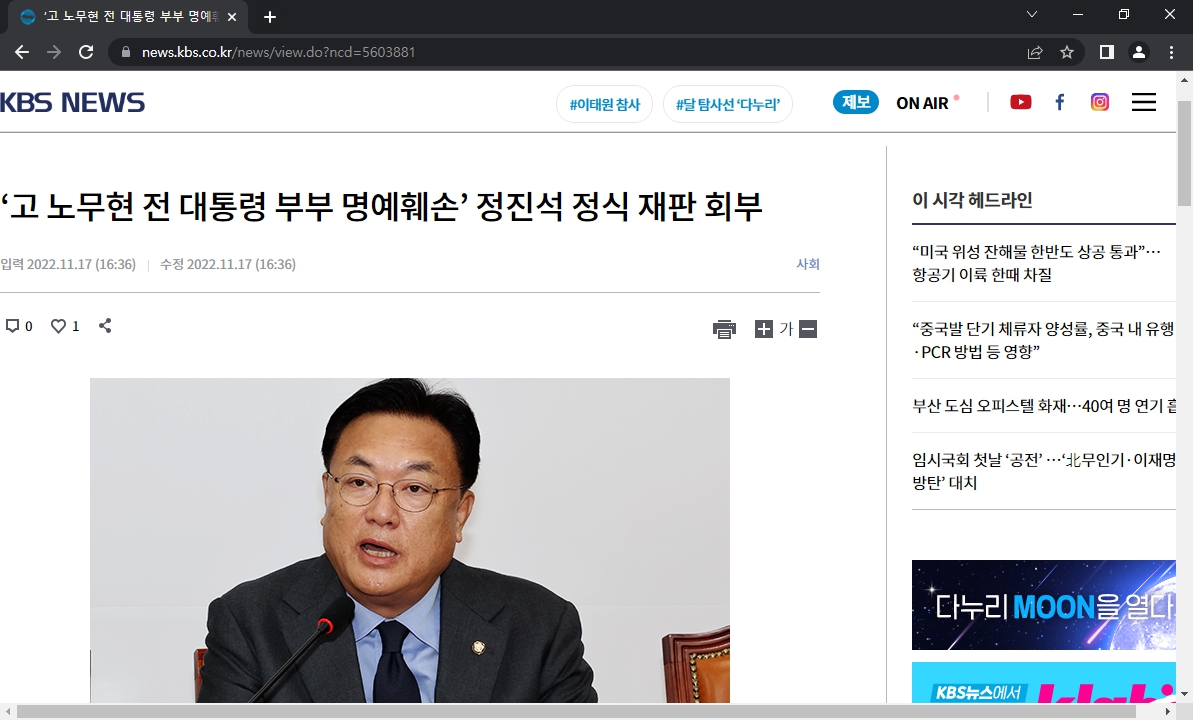The width and height of the screenshot is (1193, 720).
Task: Open Chrome three-dot menu
Action: [1171, 52]
